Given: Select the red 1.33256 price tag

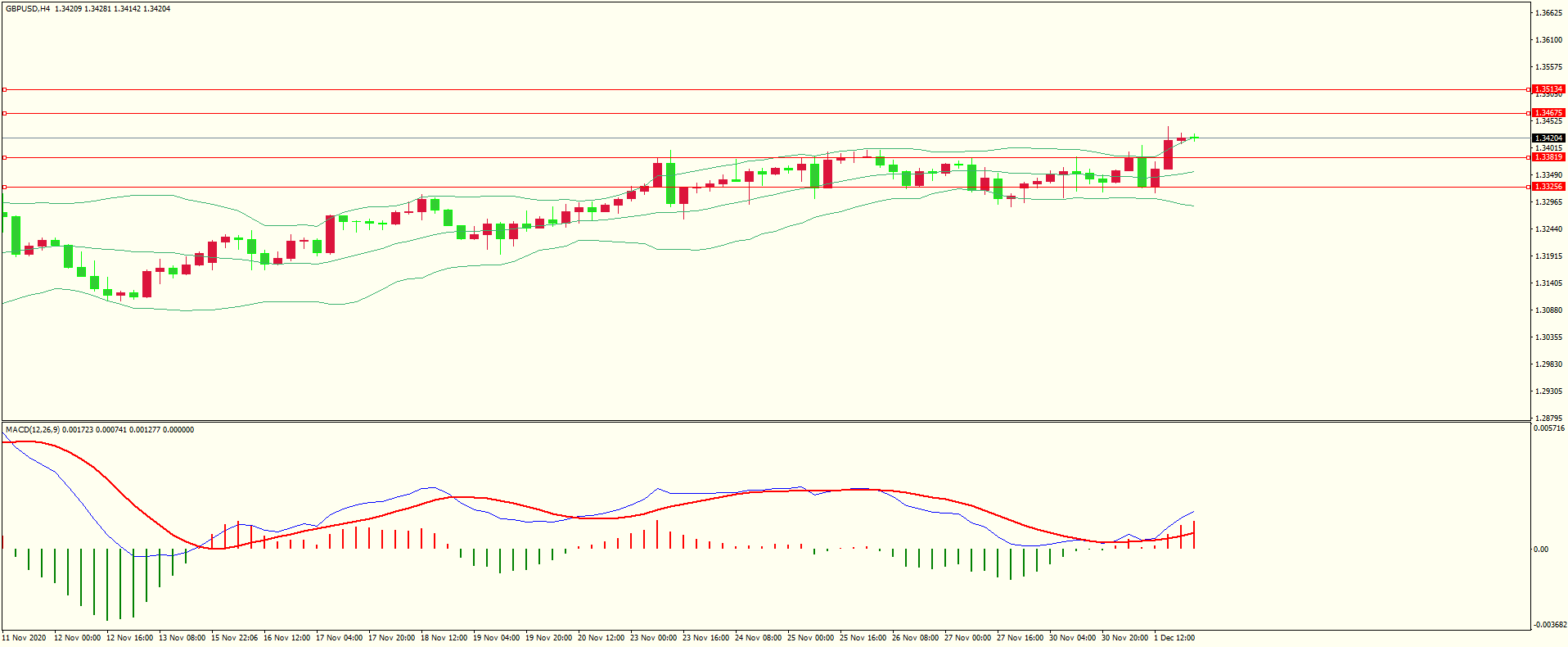Looking at the screenshot, I should point(1548,187).
